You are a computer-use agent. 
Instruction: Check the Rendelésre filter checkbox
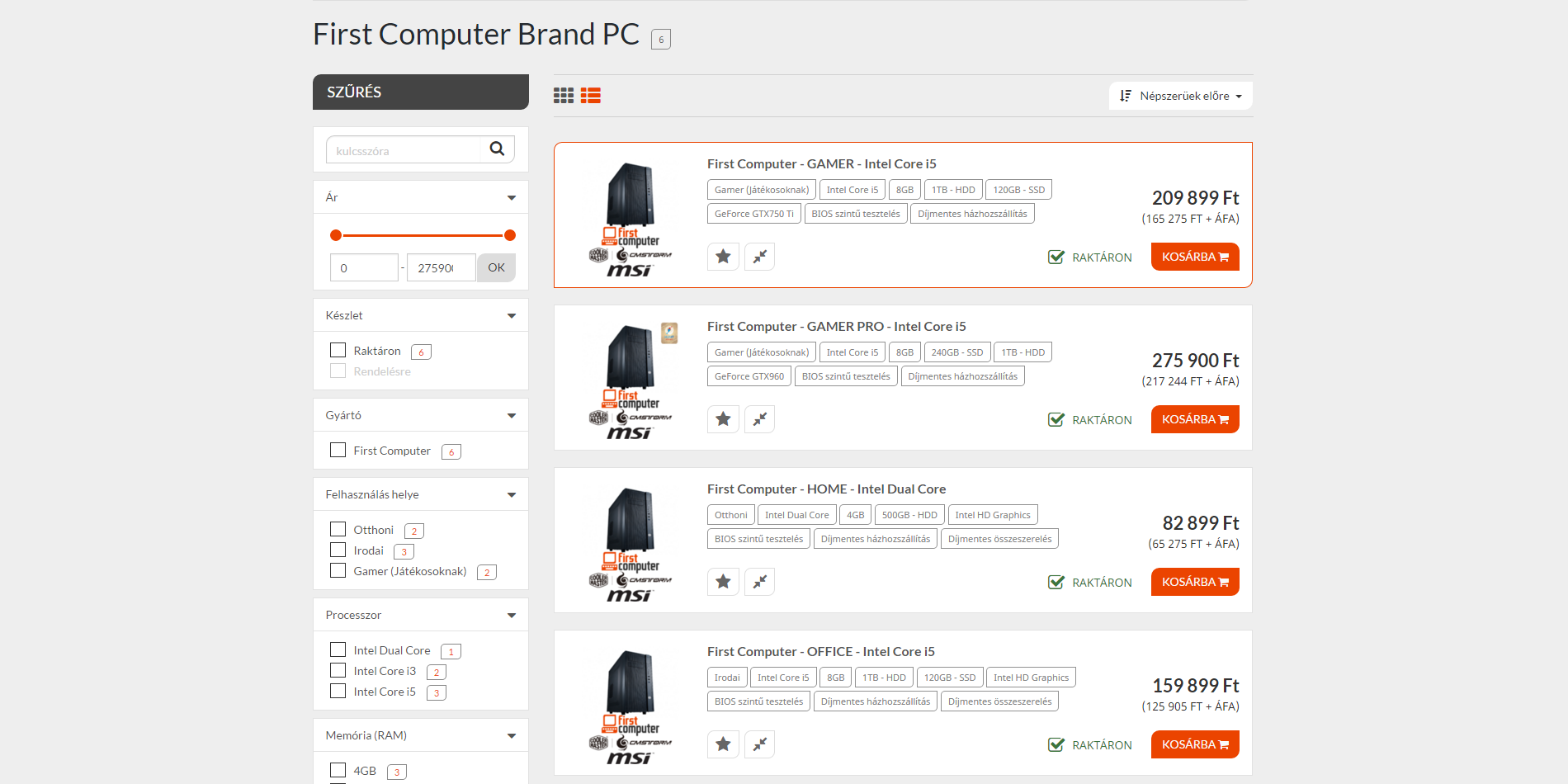pos(338,371)
